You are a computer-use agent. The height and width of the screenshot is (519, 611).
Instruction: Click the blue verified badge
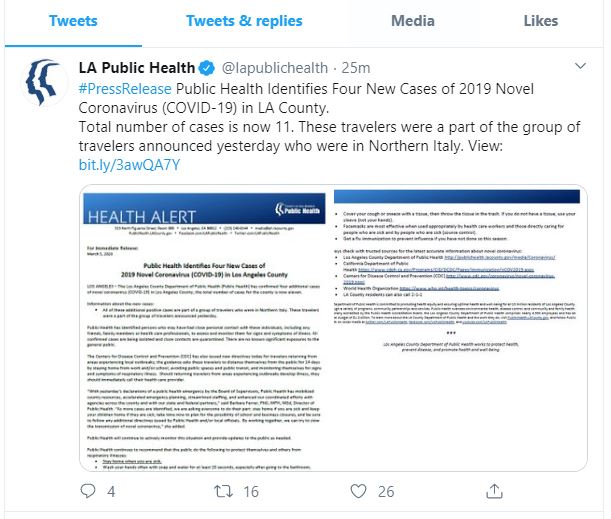pyautogui.click(x=207, y=68)
